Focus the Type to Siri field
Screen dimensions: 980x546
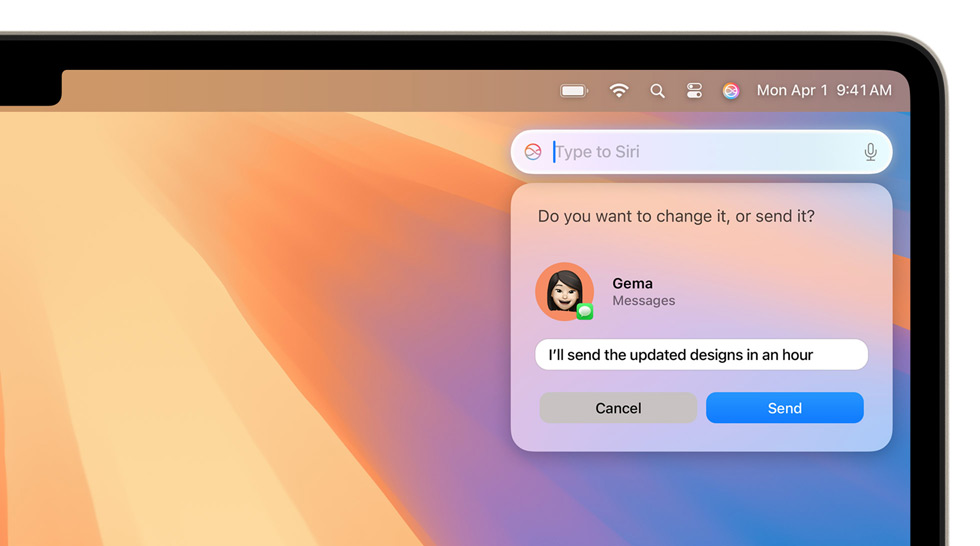[x=700, y=152]
